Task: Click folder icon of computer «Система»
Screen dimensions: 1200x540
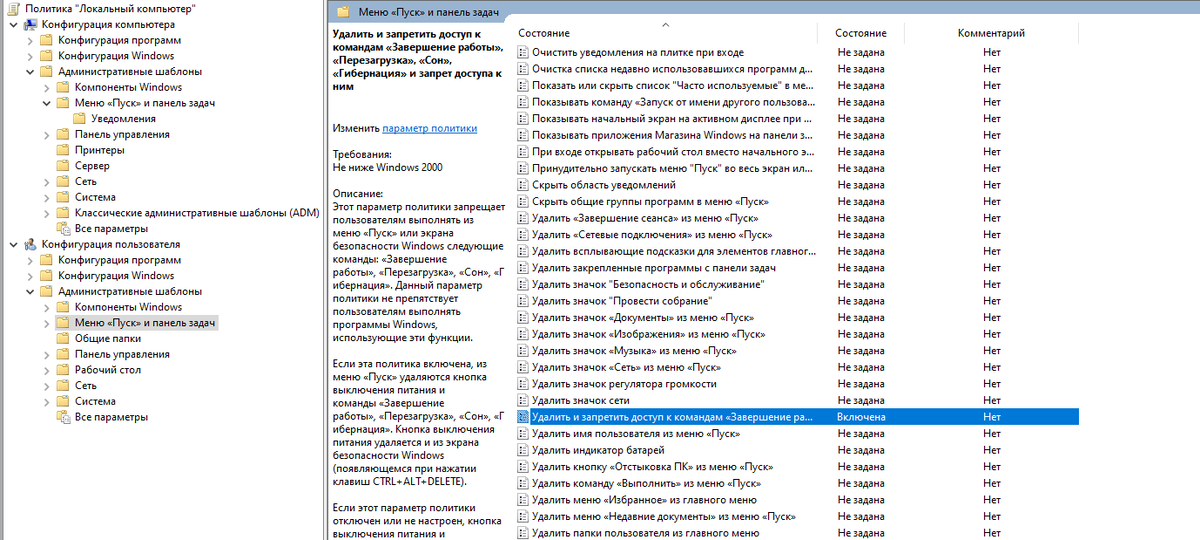Action: pyautogui.click(x=63, y=197)
